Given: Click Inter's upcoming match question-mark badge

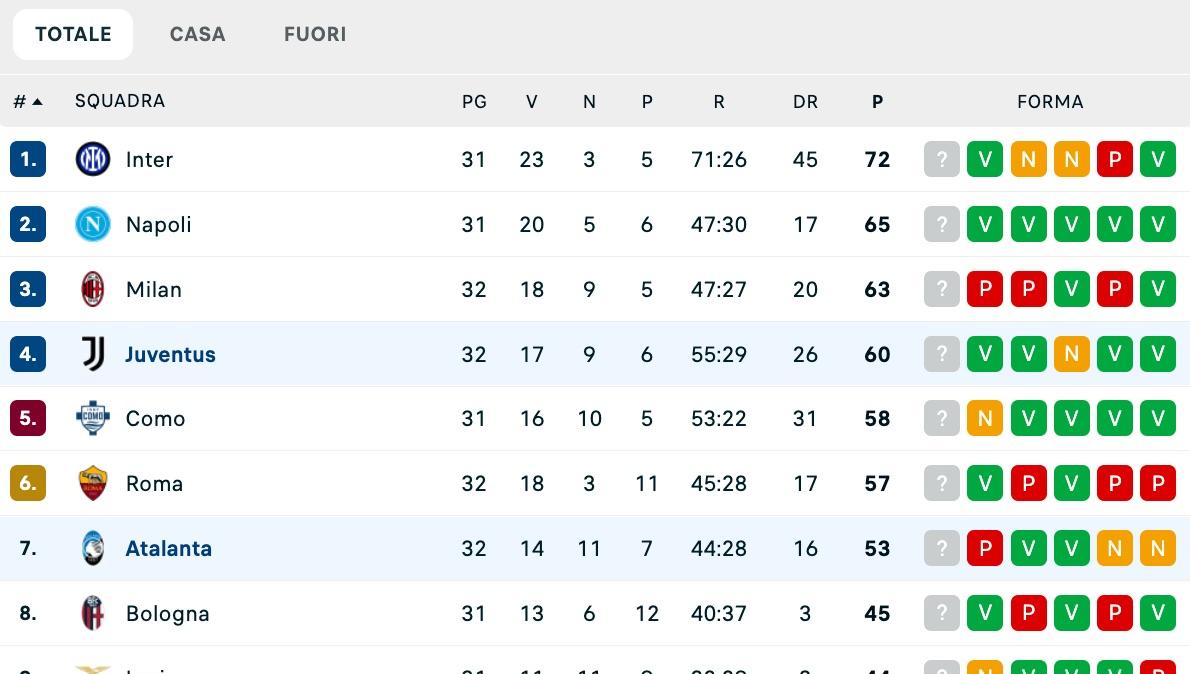Looking at the screenshot, I should click(x=941, y=159).
